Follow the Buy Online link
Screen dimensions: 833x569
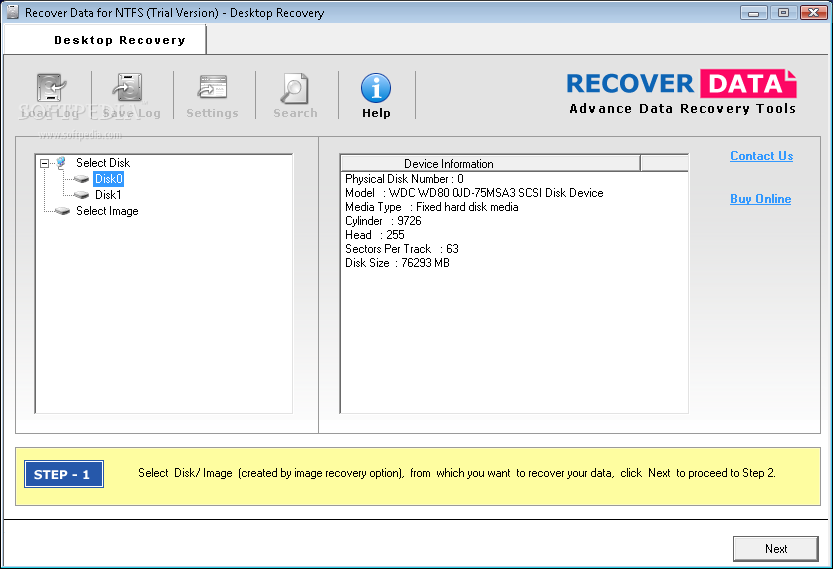[x=760, y=199]
